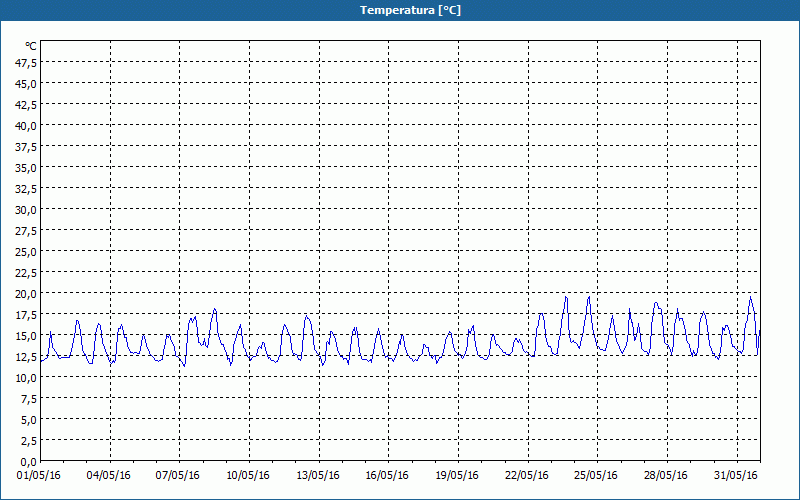The height and width of the screenshot is (500, 800).
Task: Click the 01/05/16 date label
Action: pos(39,476)
